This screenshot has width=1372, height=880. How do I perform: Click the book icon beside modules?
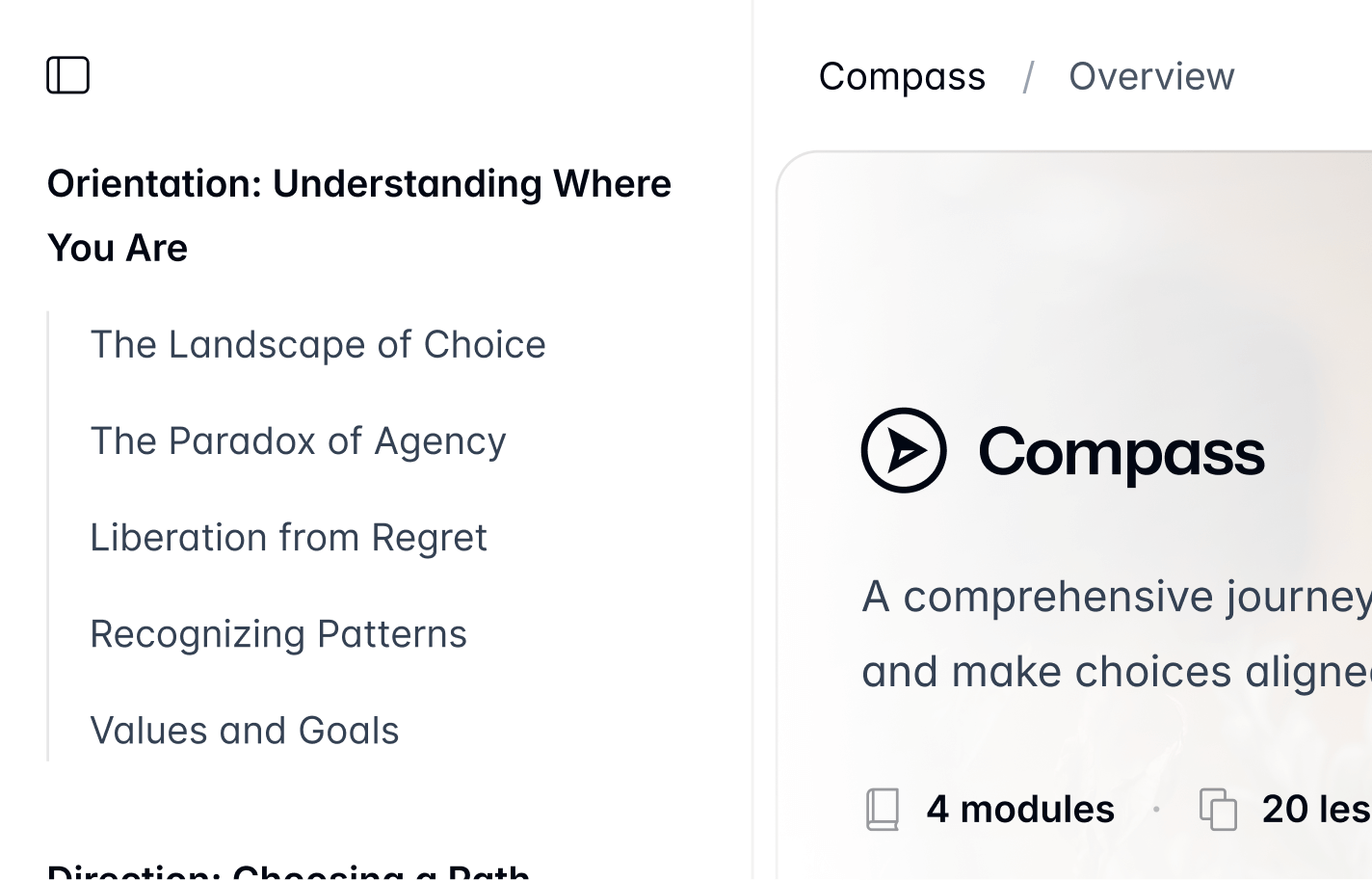point(883,809)
